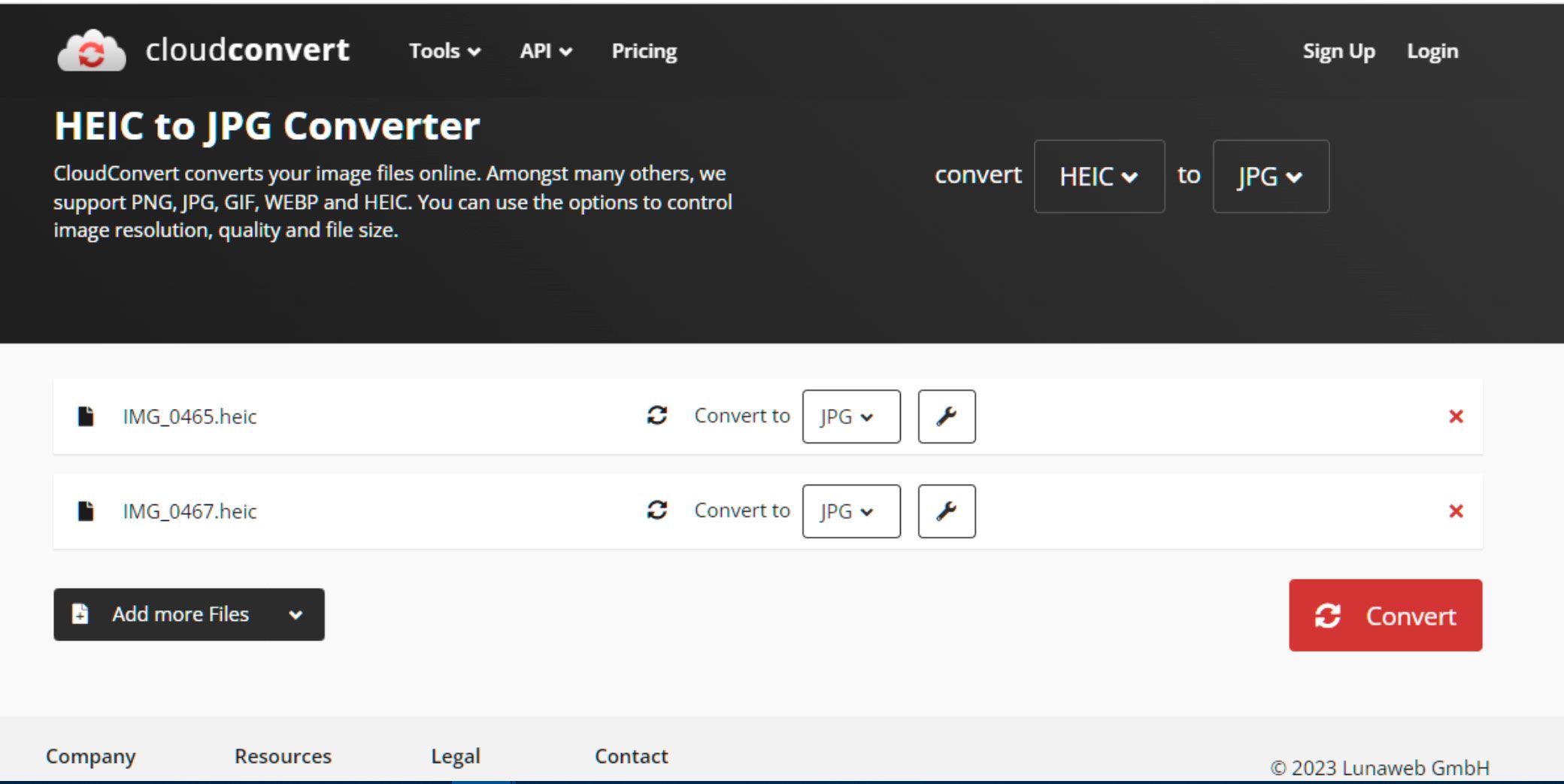The width and height of the screenshot is (1564, 784).
Task: Click Add more Files button
Action: [189, 615]
